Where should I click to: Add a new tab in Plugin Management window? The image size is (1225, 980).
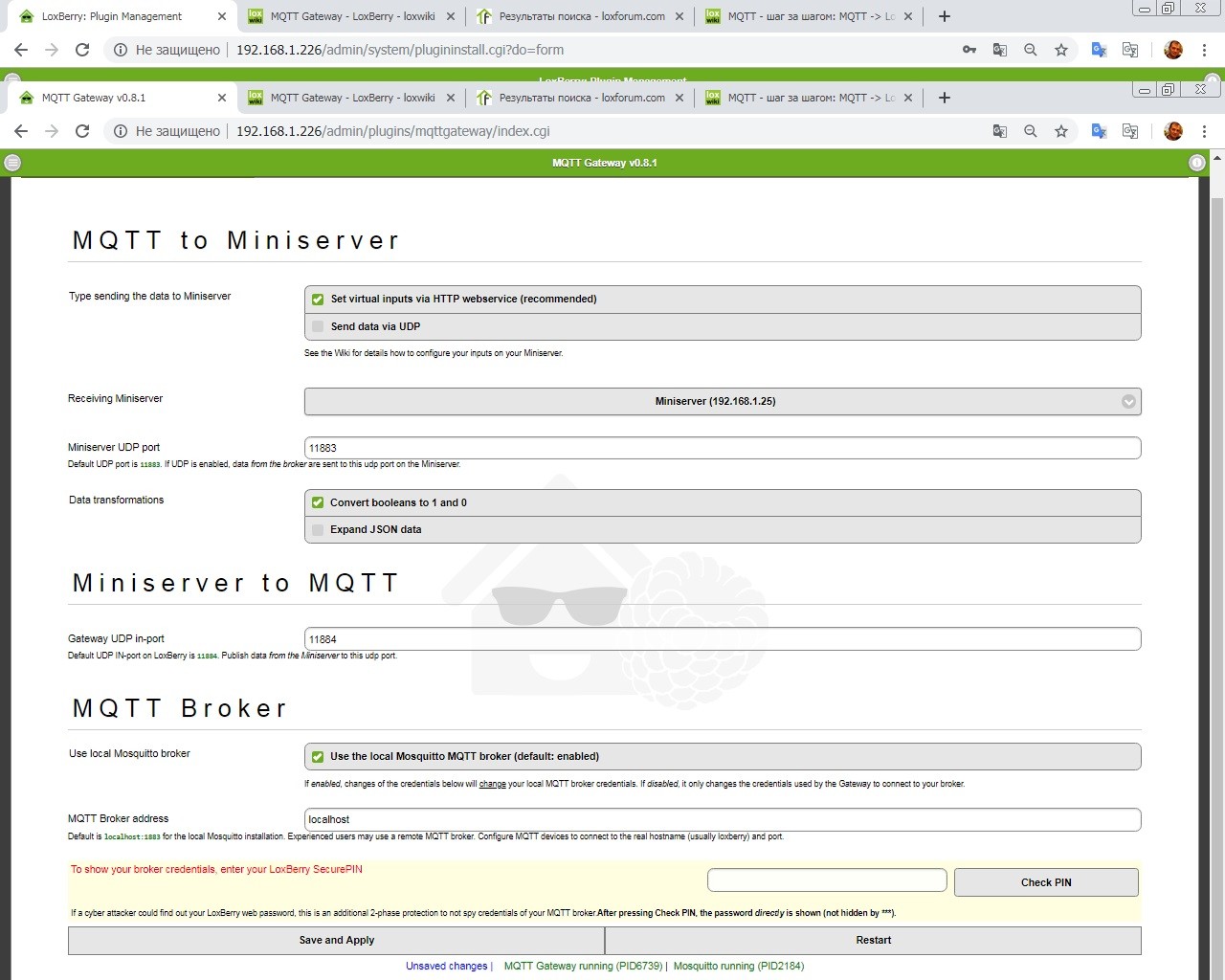(945, 16)
